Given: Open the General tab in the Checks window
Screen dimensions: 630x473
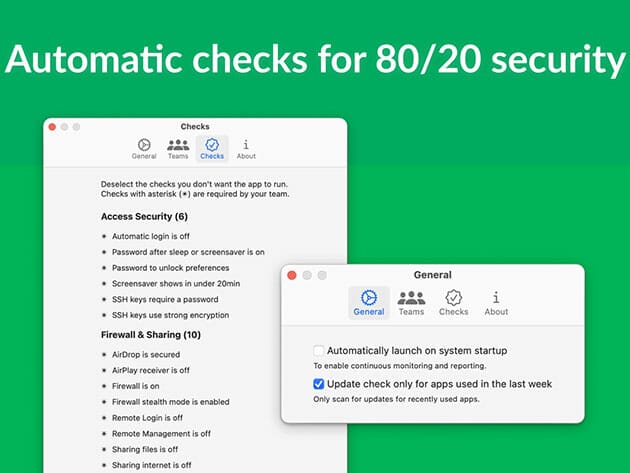Looking at the screenshot, I should (x=144, y=149).
